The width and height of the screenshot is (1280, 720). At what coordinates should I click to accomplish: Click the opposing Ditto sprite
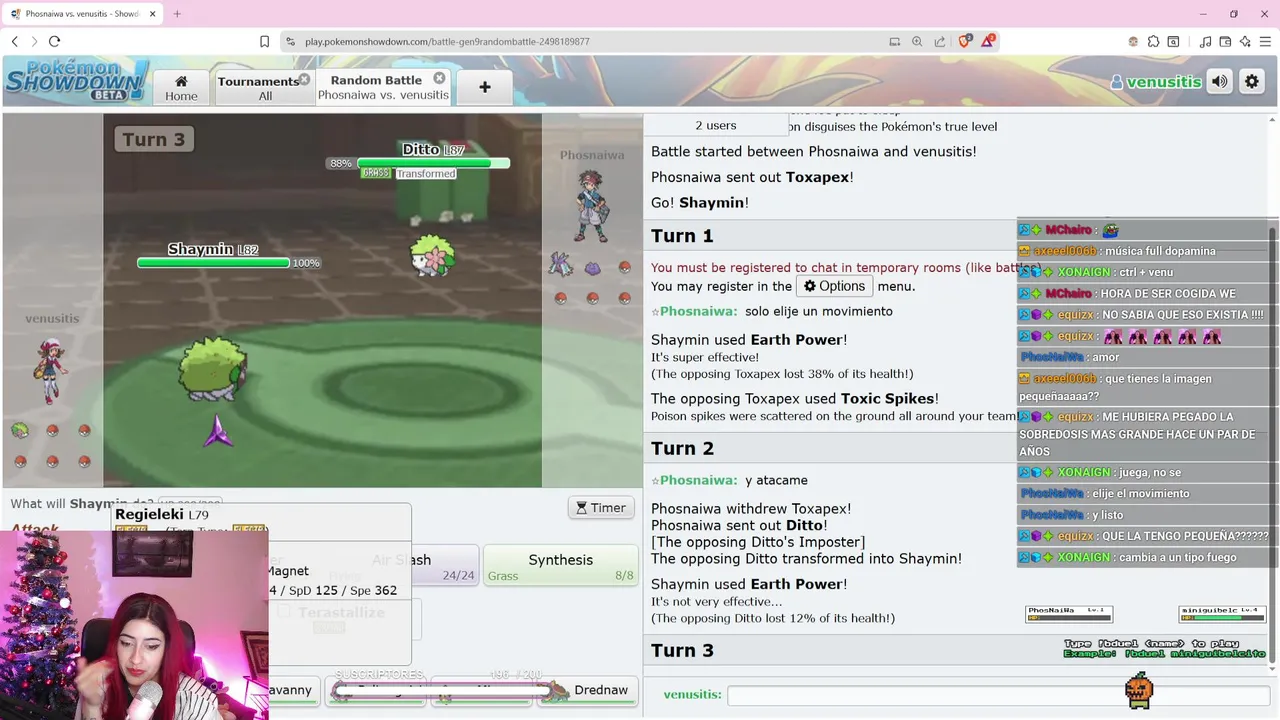tap(433, 257)
